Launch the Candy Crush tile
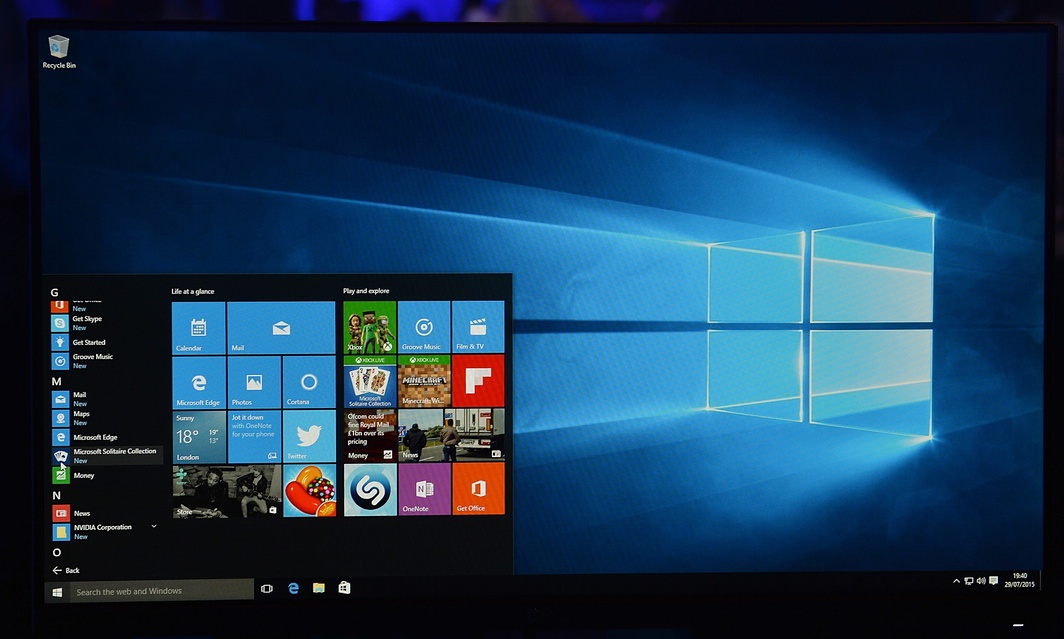Screen dimensions: 1064x639 [308, 491]
